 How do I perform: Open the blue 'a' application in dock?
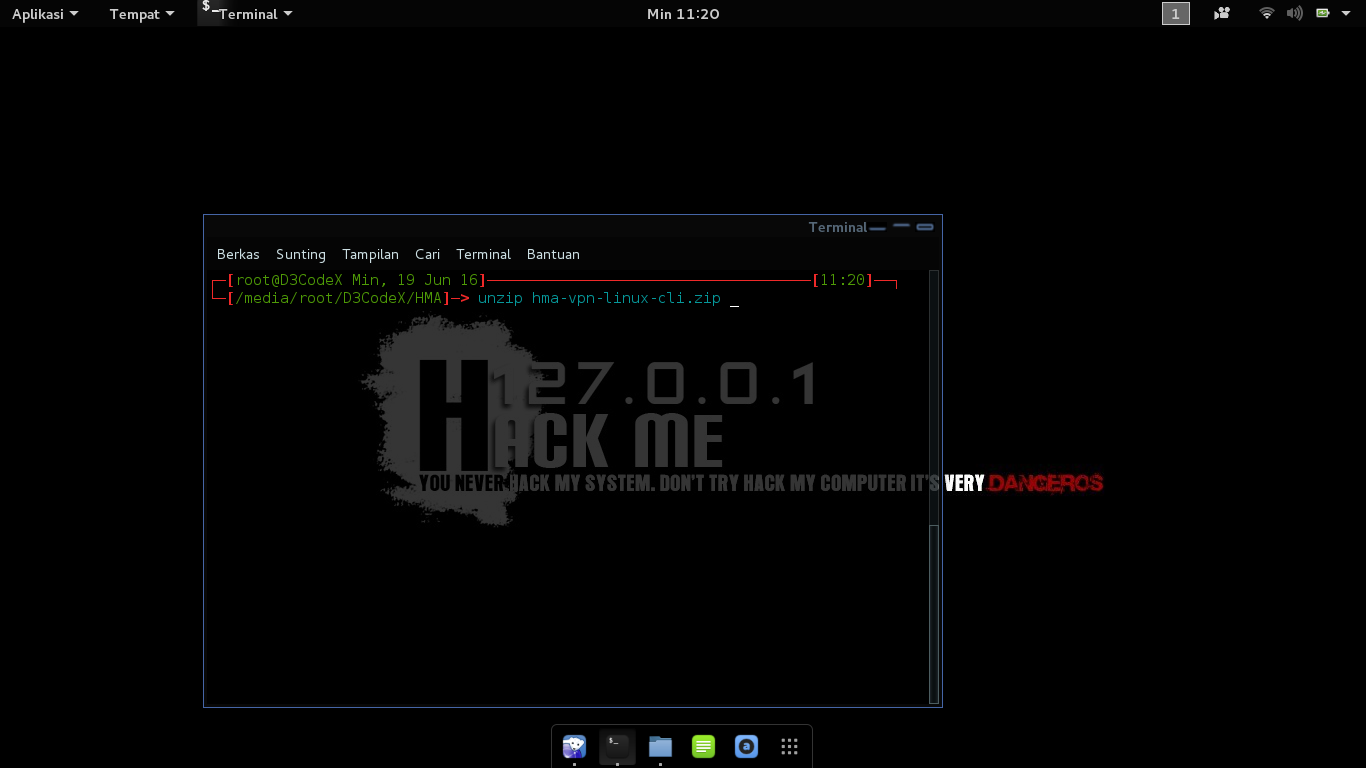(x=746, y=746)
